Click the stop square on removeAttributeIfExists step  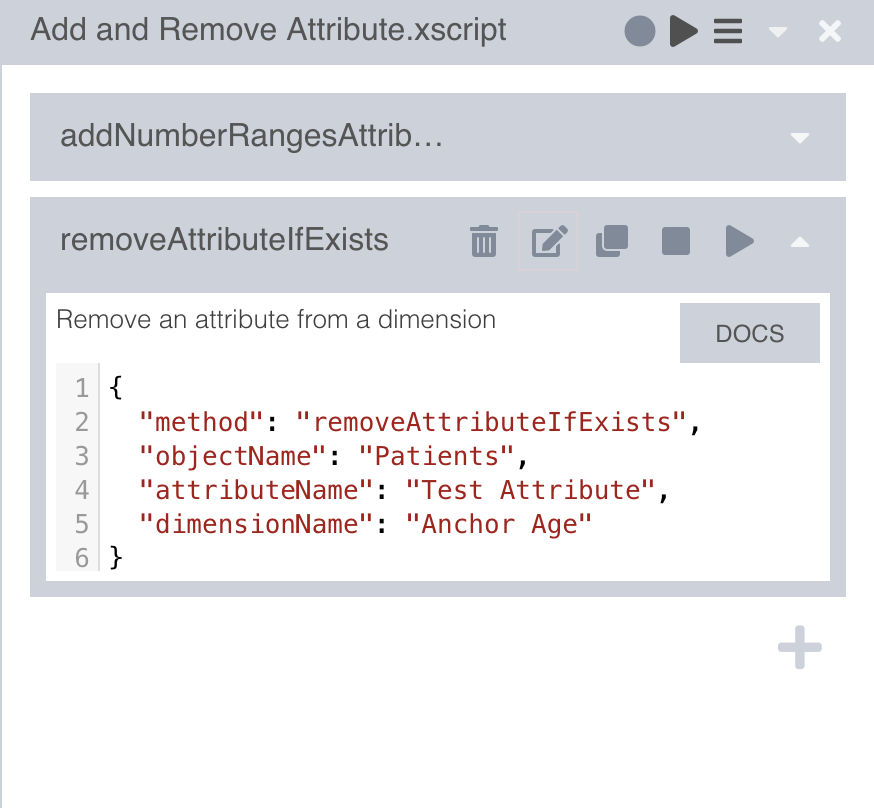[676, 241]
